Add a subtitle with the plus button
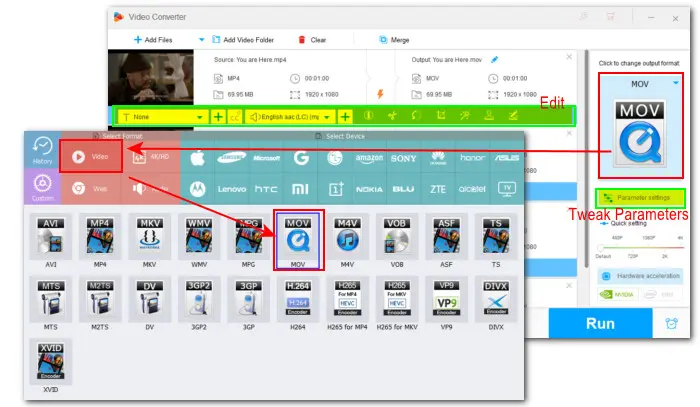The image size is (700, 407). (x=218, y=117)
